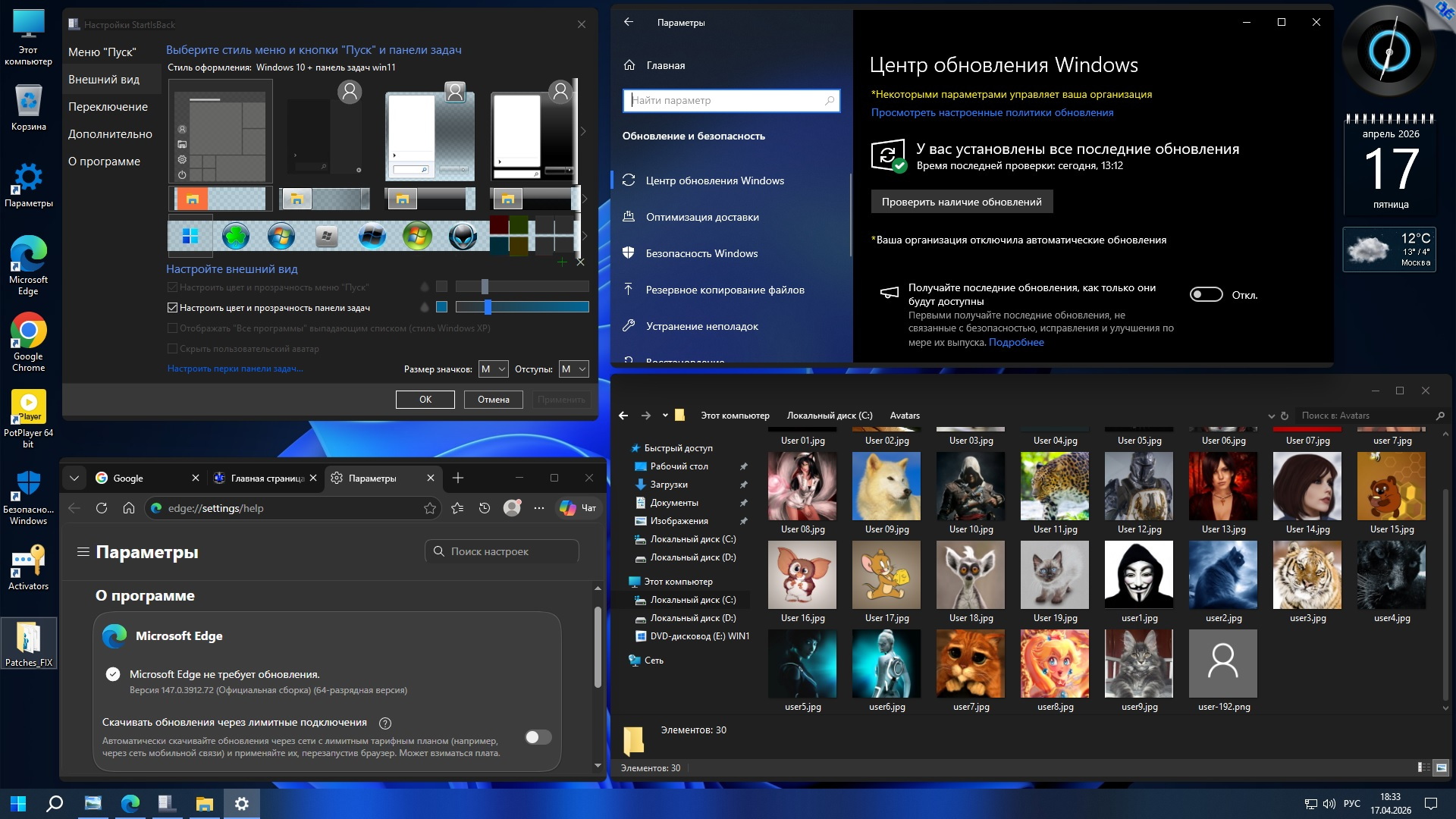This screenshot has height=819, width=1456.
Task: Toggle get latest updates switch
Action: tap(1206, 294)
